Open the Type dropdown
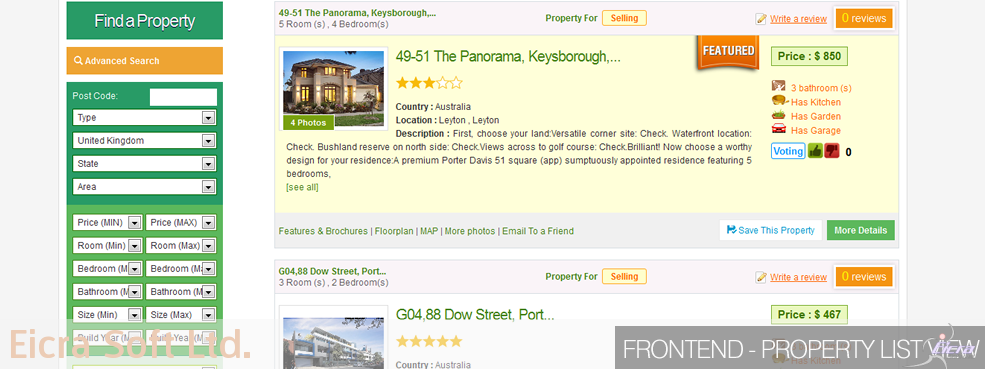The height and width of the screenshot is (369, 985). pos(144,118)
